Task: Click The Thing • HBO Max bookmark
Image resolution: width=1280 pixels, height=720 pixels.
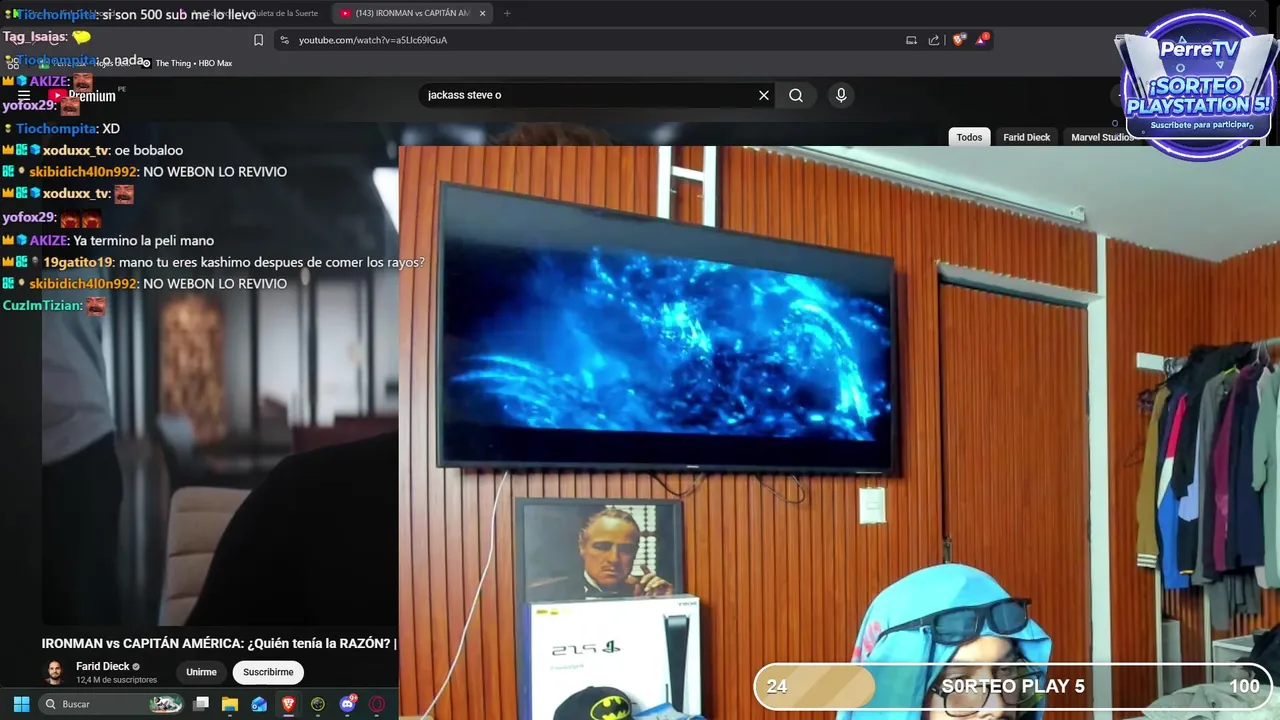Action: 186,63
